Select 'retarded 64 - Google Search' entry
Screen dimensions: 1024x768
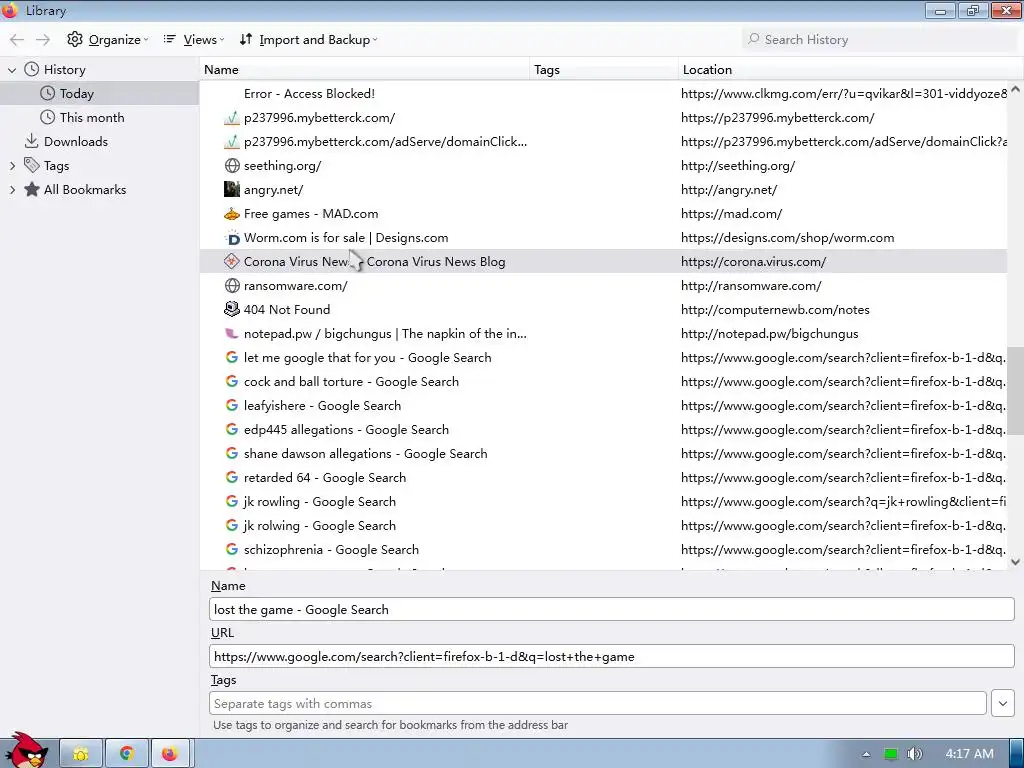click(603, 478)
